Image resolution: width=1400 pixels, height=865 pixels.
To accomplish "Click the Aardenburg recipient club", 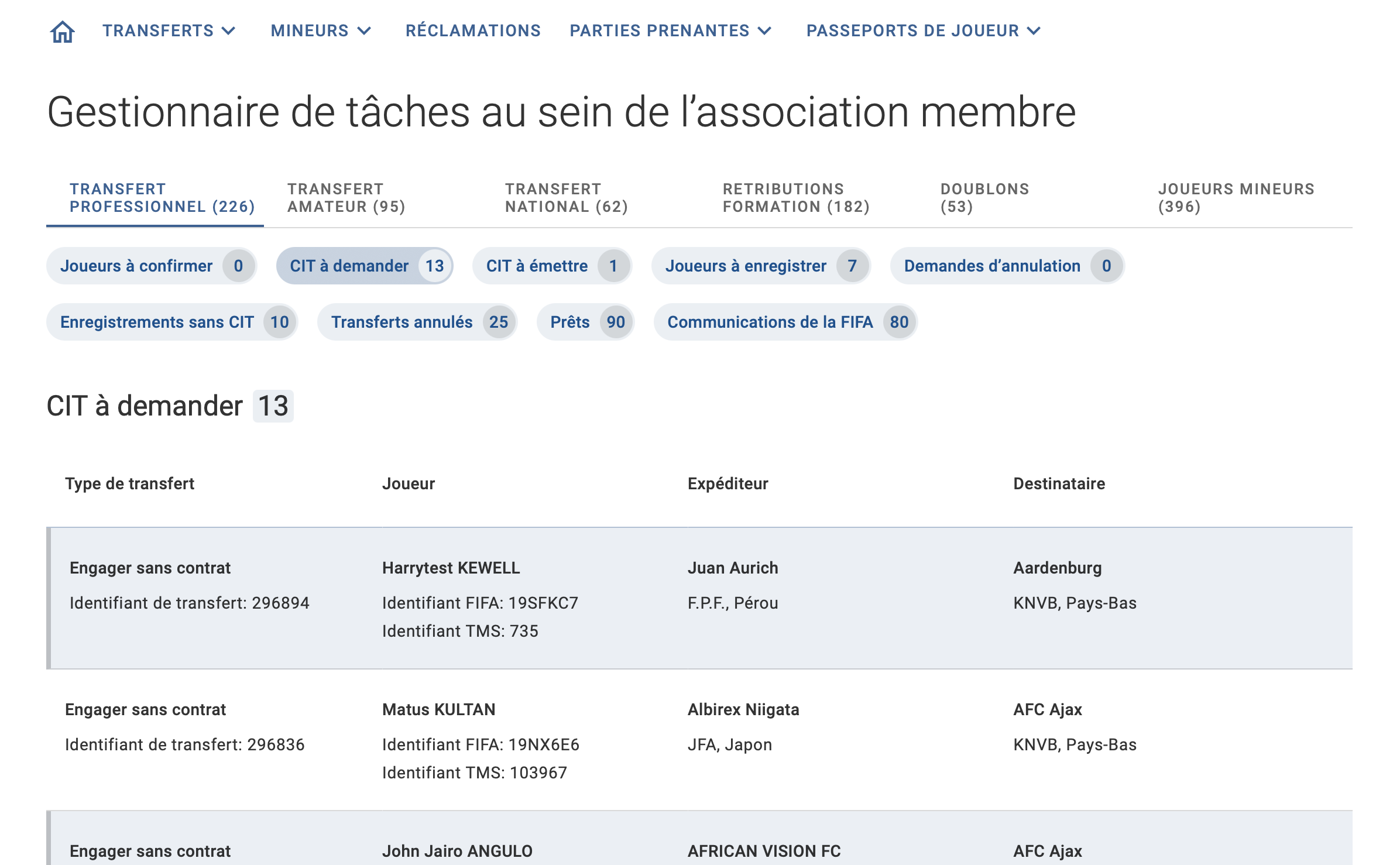I will pyautogui.click(x=1058, y=568).
